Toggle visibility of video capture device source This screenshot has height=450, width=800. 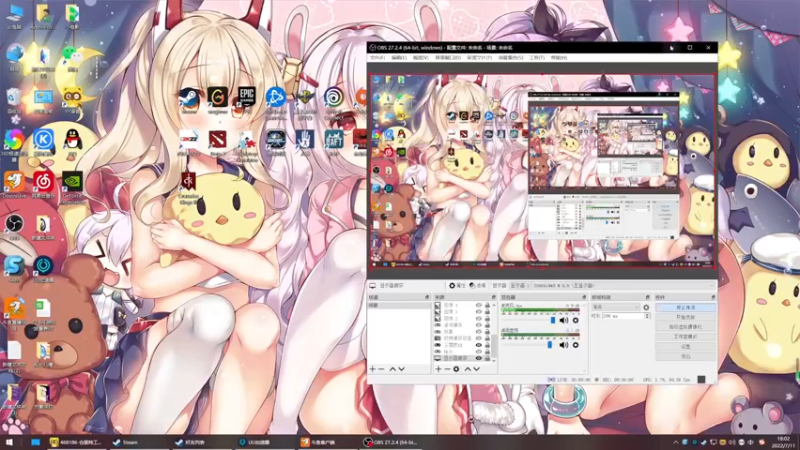[479, 338]
